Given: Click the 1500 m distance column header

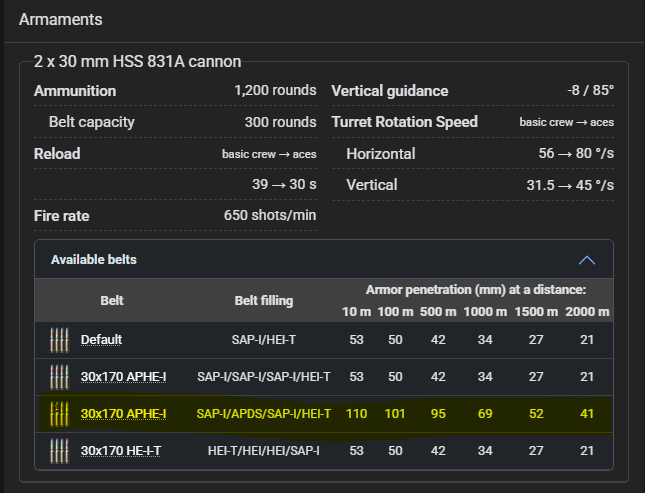Looking at the screenshot, I should tap(536, 312).
